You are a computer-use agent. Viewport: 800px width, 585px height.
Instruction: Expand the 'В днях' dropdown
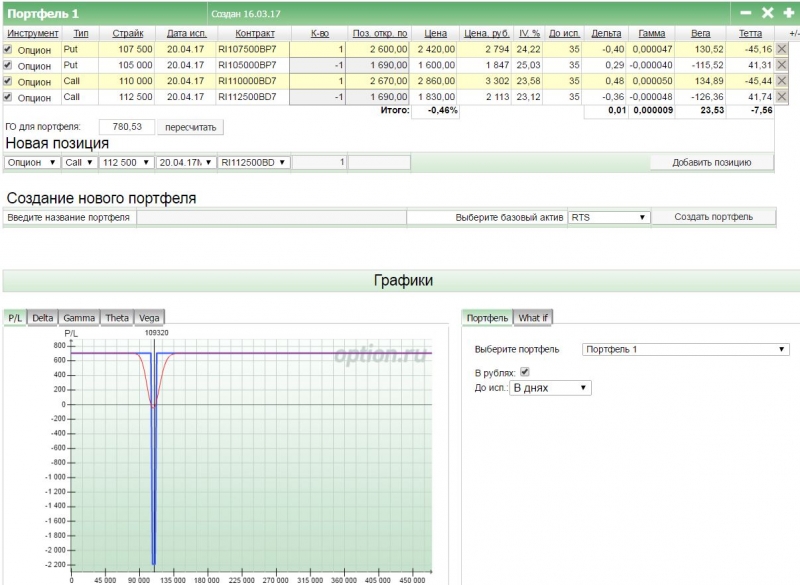(550, 387)
